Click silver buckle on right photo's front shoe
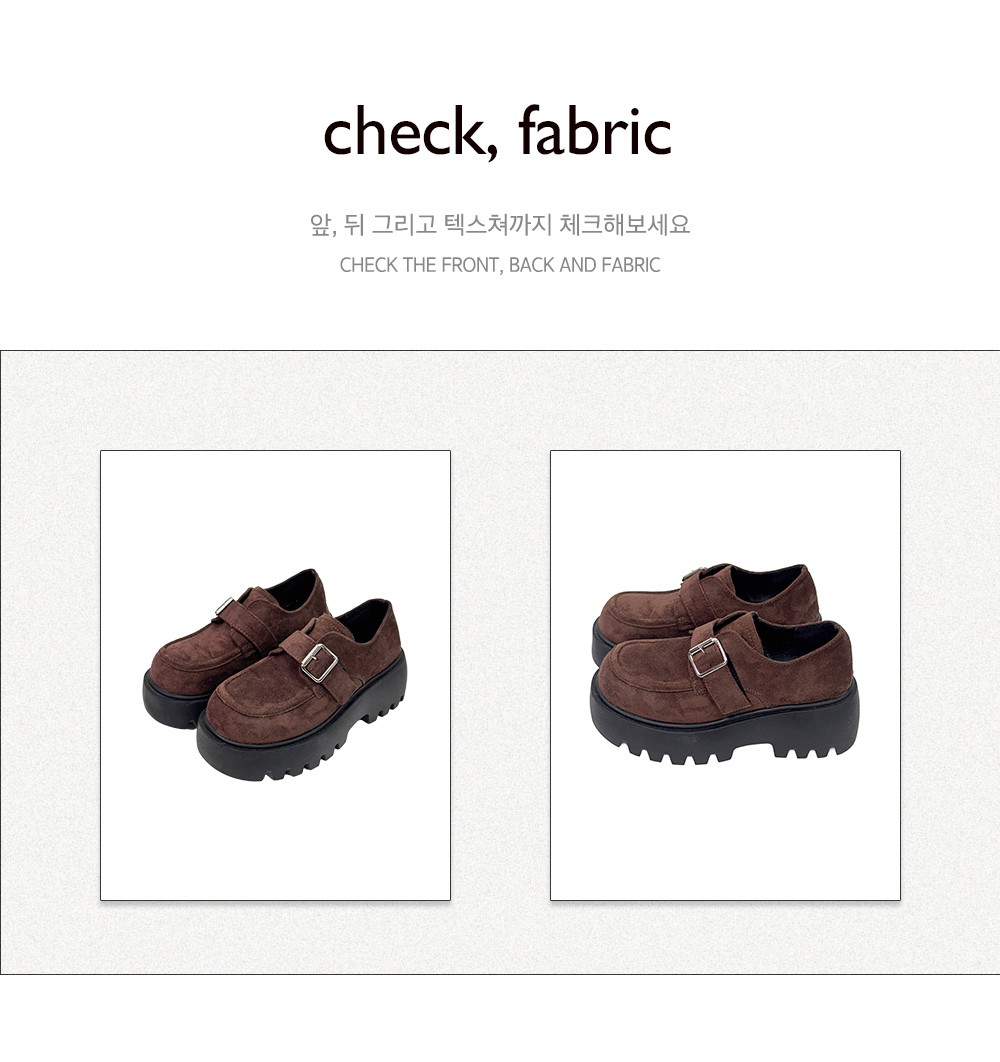 click(707, 657)
